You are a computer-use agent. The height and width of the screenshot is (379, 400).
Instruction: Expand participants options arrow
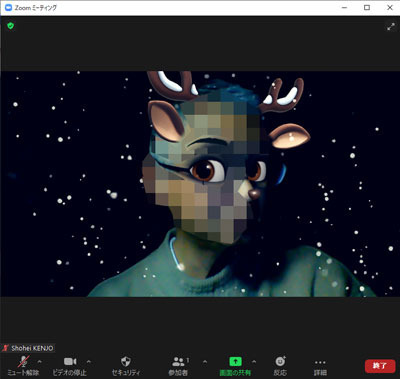pos(205,361)
